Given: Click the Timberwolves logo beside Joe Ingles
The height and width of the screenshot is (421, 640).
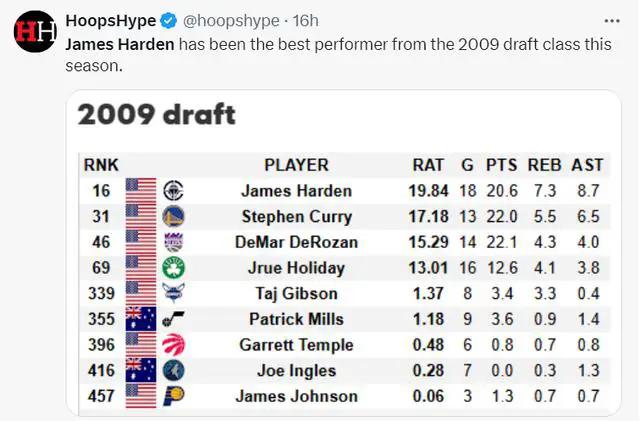Looking at the screenshot, I should point(173,370).
